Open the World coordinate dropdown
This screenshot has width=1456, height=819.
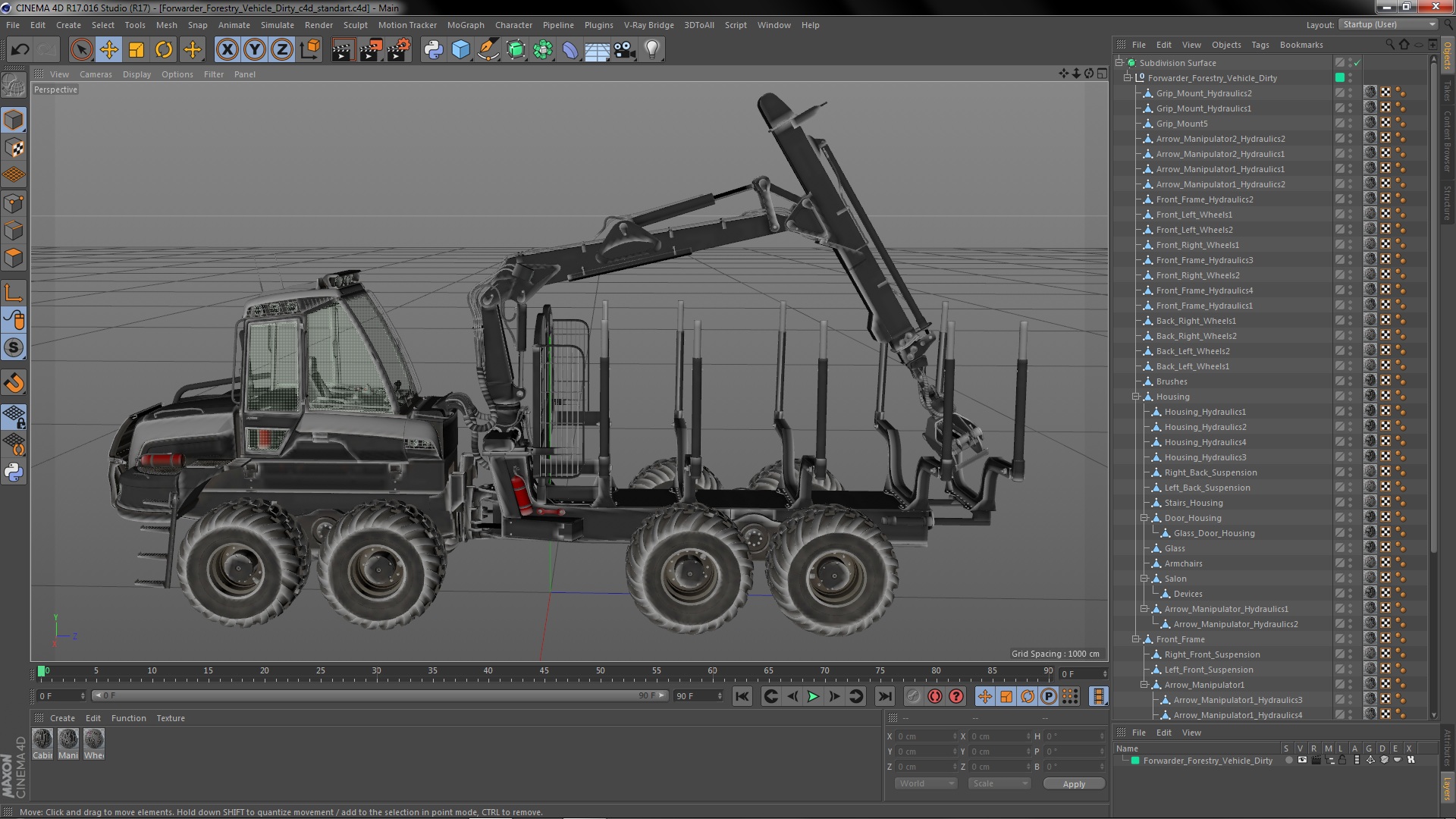click(x=926, y=784)
